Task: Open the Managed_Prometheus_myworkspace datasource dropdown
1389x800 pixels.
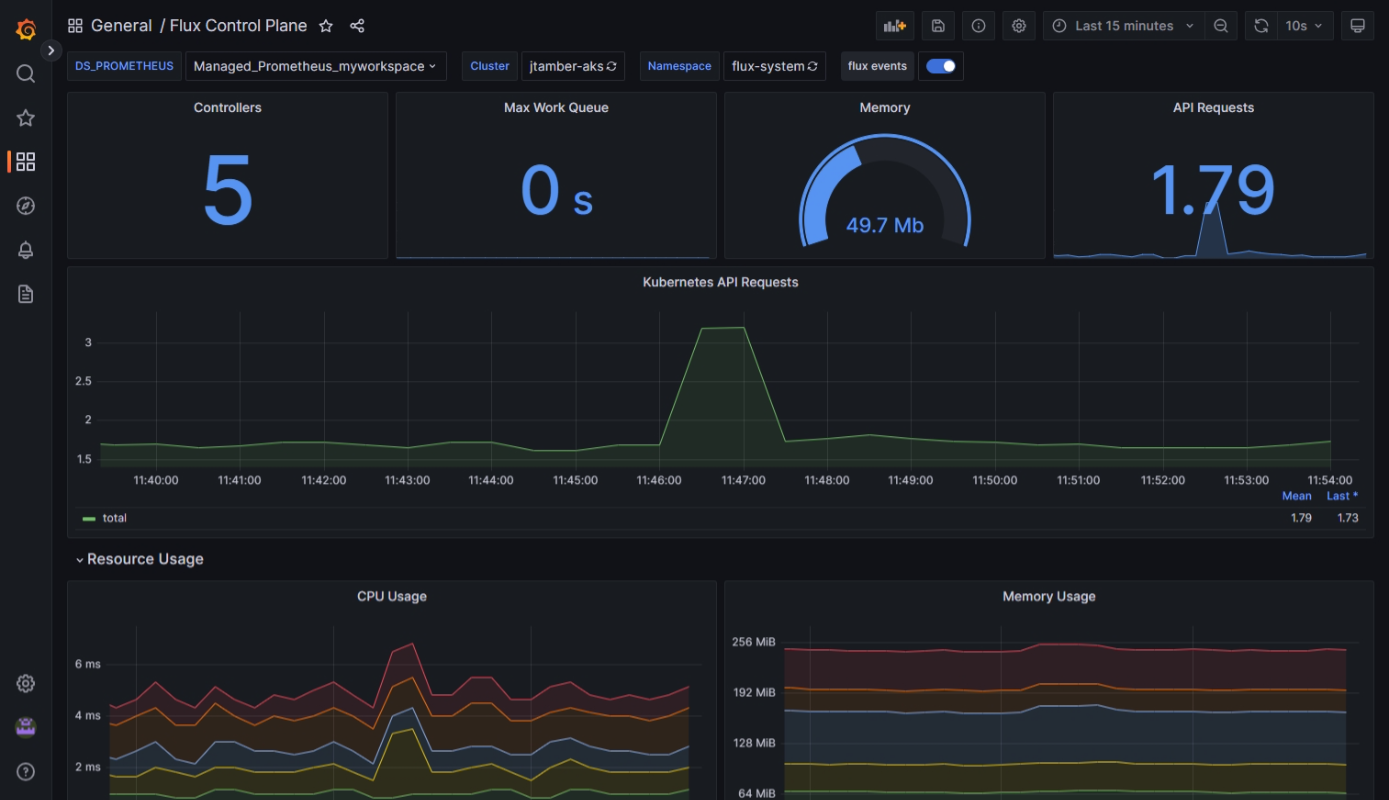Action: coord(315,66)
